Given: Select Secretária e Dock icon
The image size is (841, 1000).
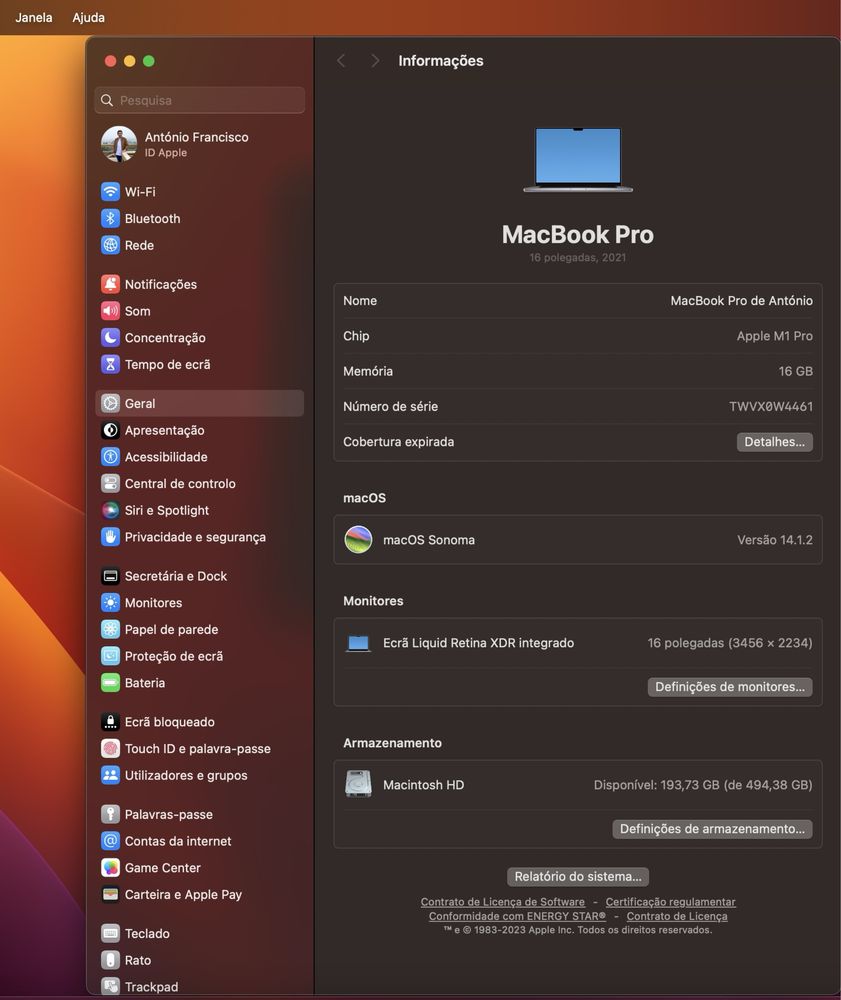Looking at the screenshot, I should 110,576.
